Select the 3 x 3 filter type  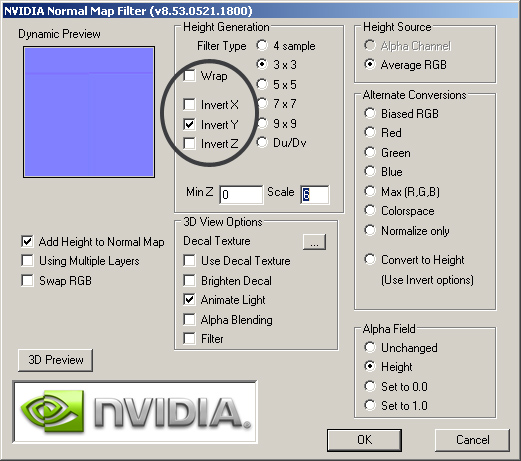(x=262, y=64)
